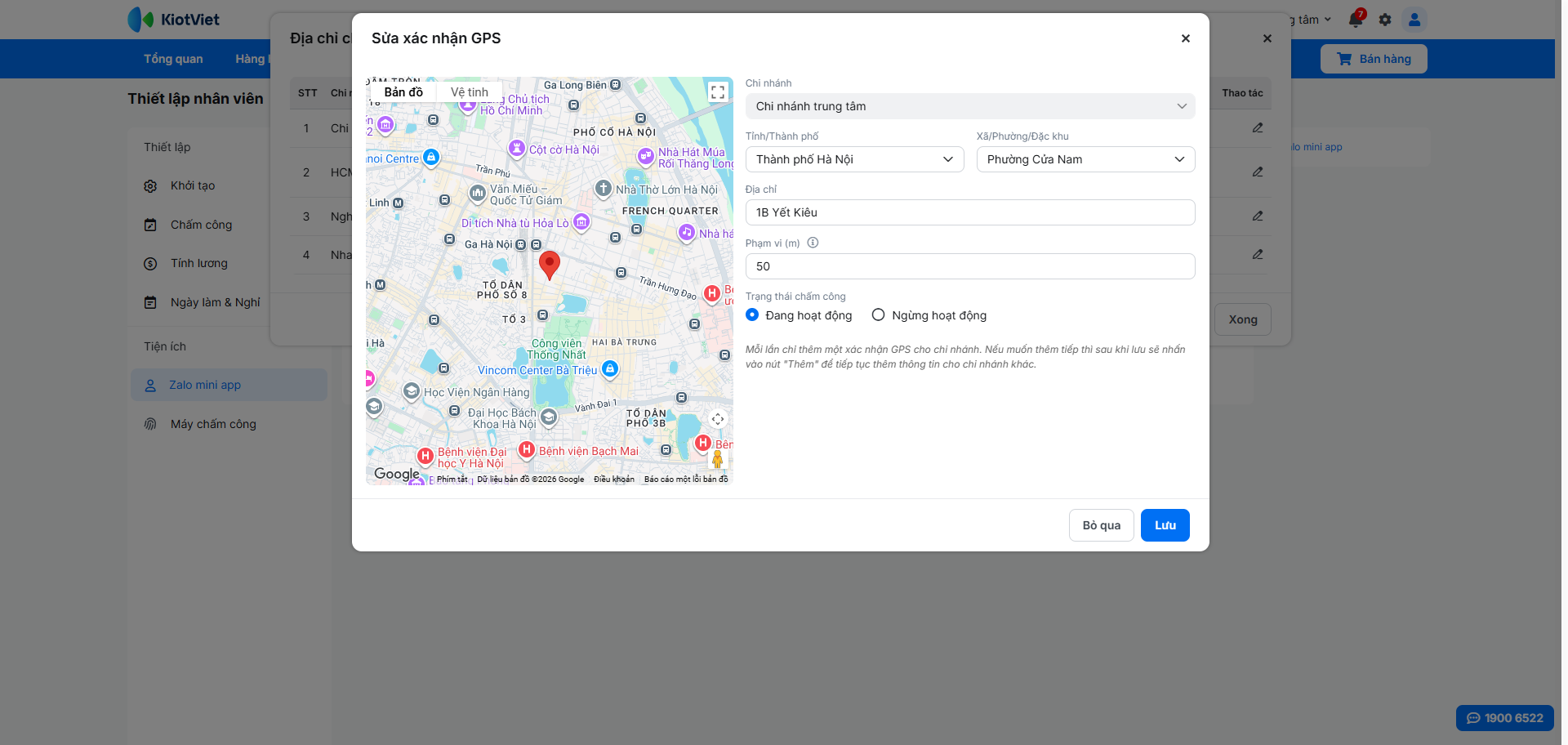The width and height of the screenshot is (1568, 745).
Task: Open Điều khoản link on map
Action: pos(614,480)
